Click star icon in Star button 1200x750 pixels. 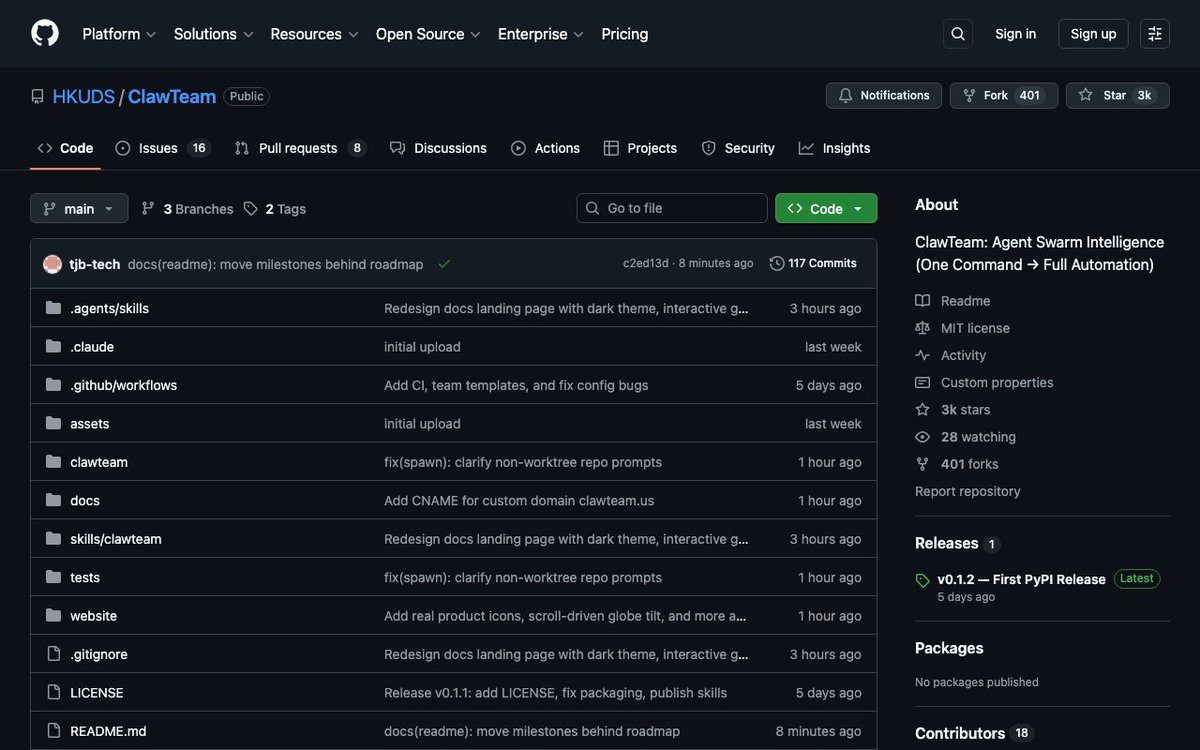pos(1086,96)
